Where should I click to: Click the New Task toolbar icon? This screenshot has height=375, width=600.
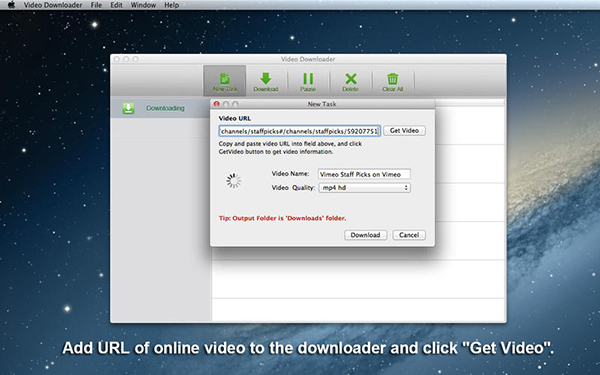pos(225,81)
